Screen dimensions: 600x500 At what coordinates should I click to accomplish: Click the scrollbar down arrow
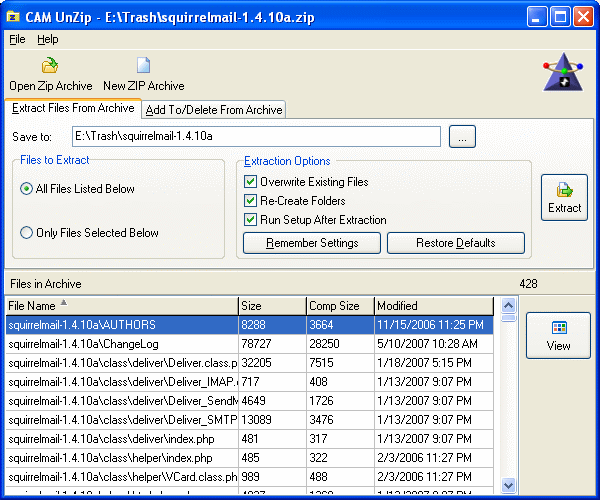pos(509,485)
